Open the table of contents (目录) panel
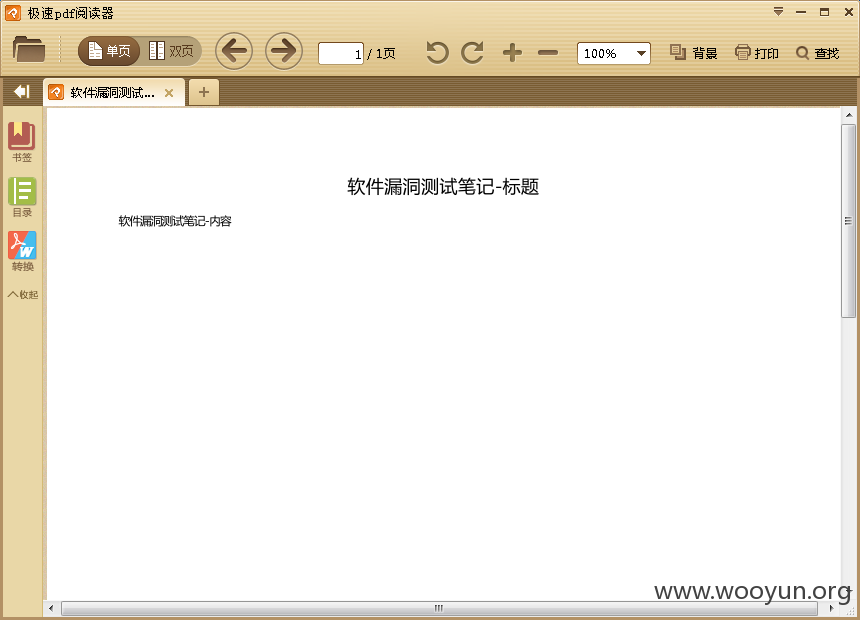Viewport: 860px width, 620px height. pos(22,197)
